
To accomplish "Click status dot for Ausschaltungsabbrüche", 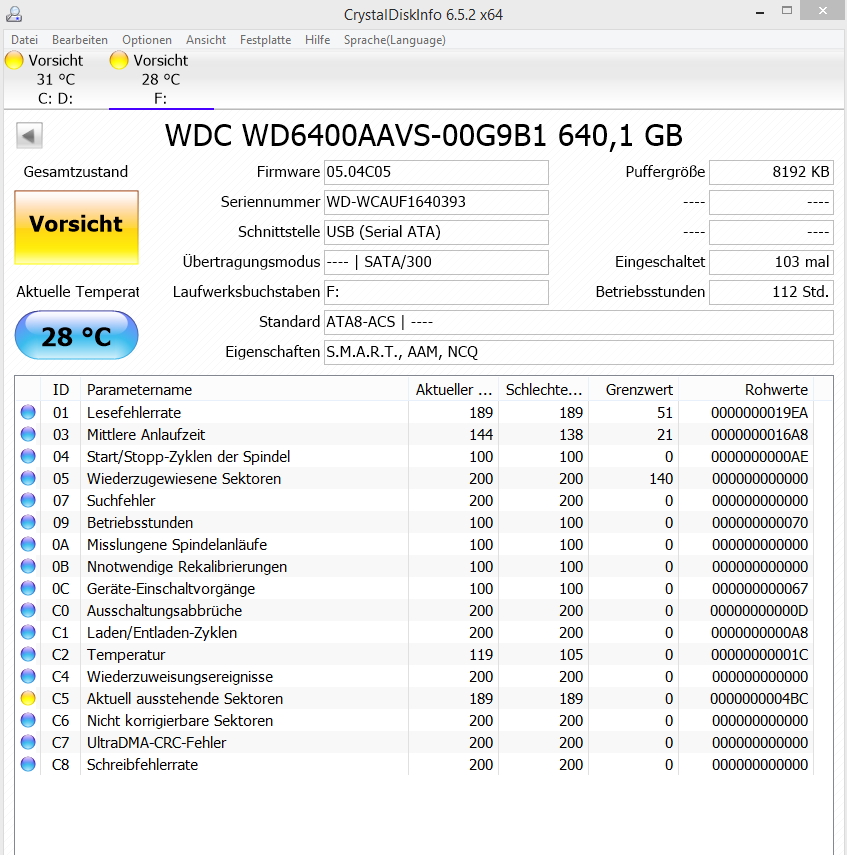I will [28, 610].
